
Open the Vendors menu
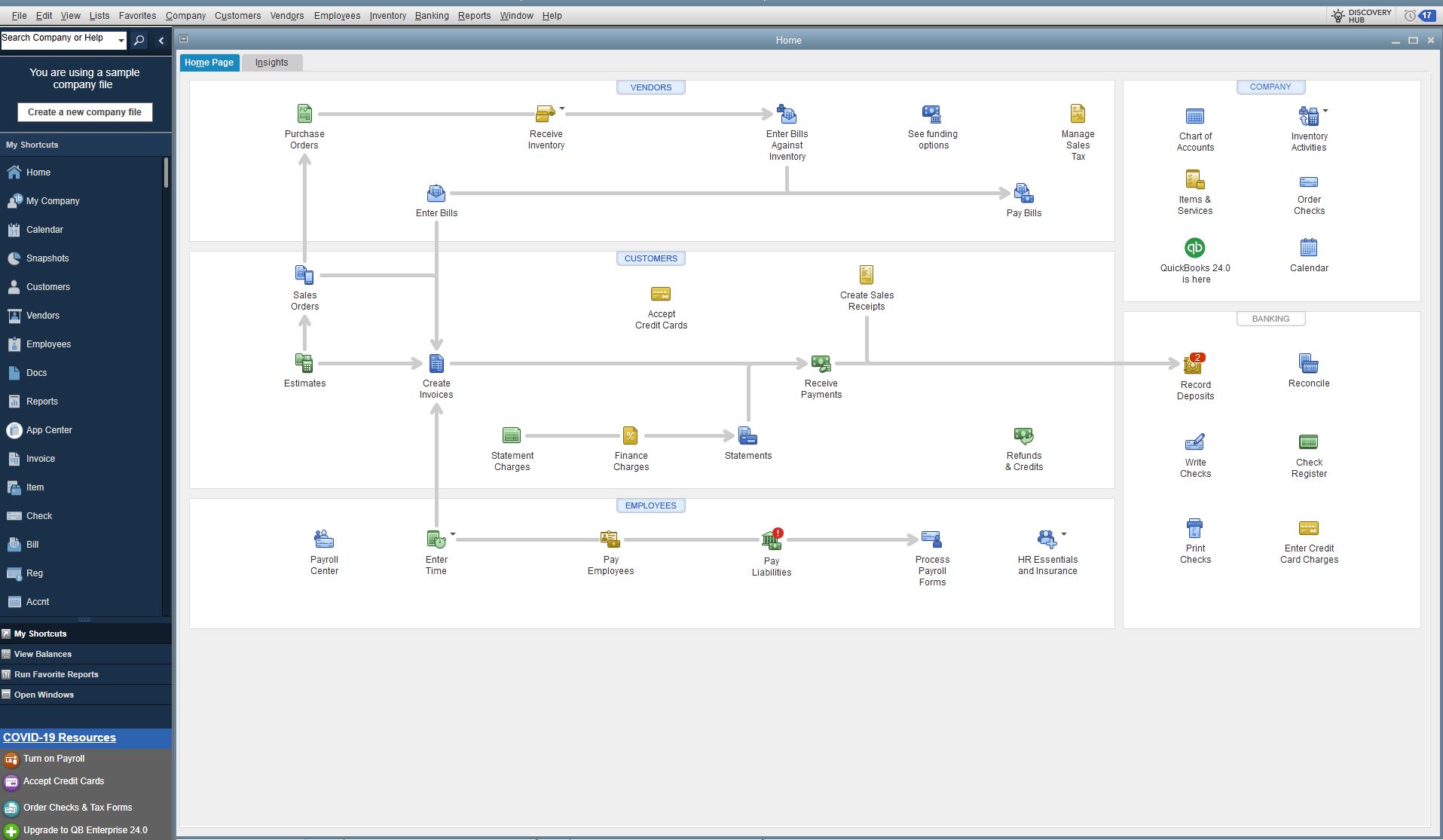[x=286, y=15]
